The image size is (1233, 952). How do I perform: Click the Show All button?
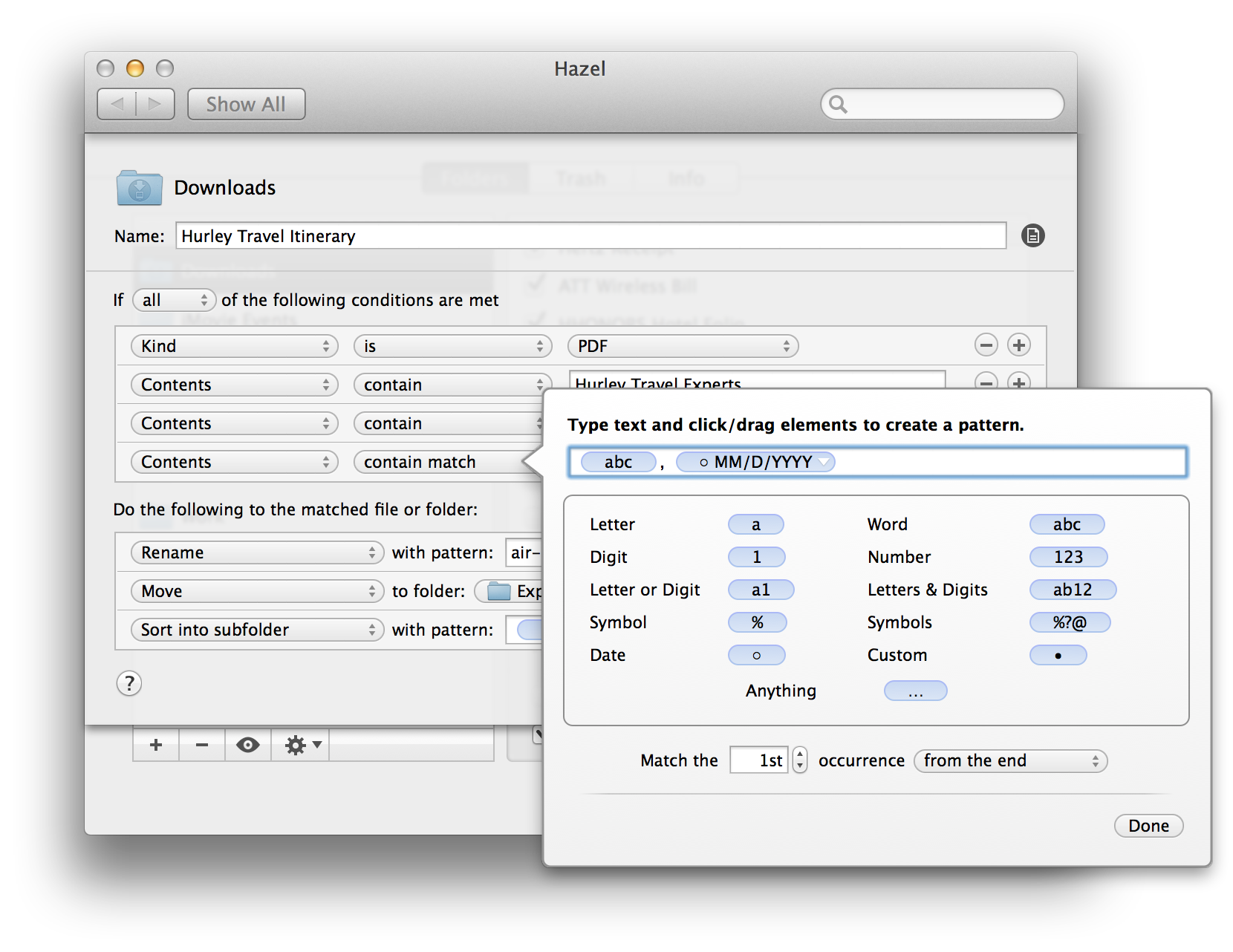246,104
